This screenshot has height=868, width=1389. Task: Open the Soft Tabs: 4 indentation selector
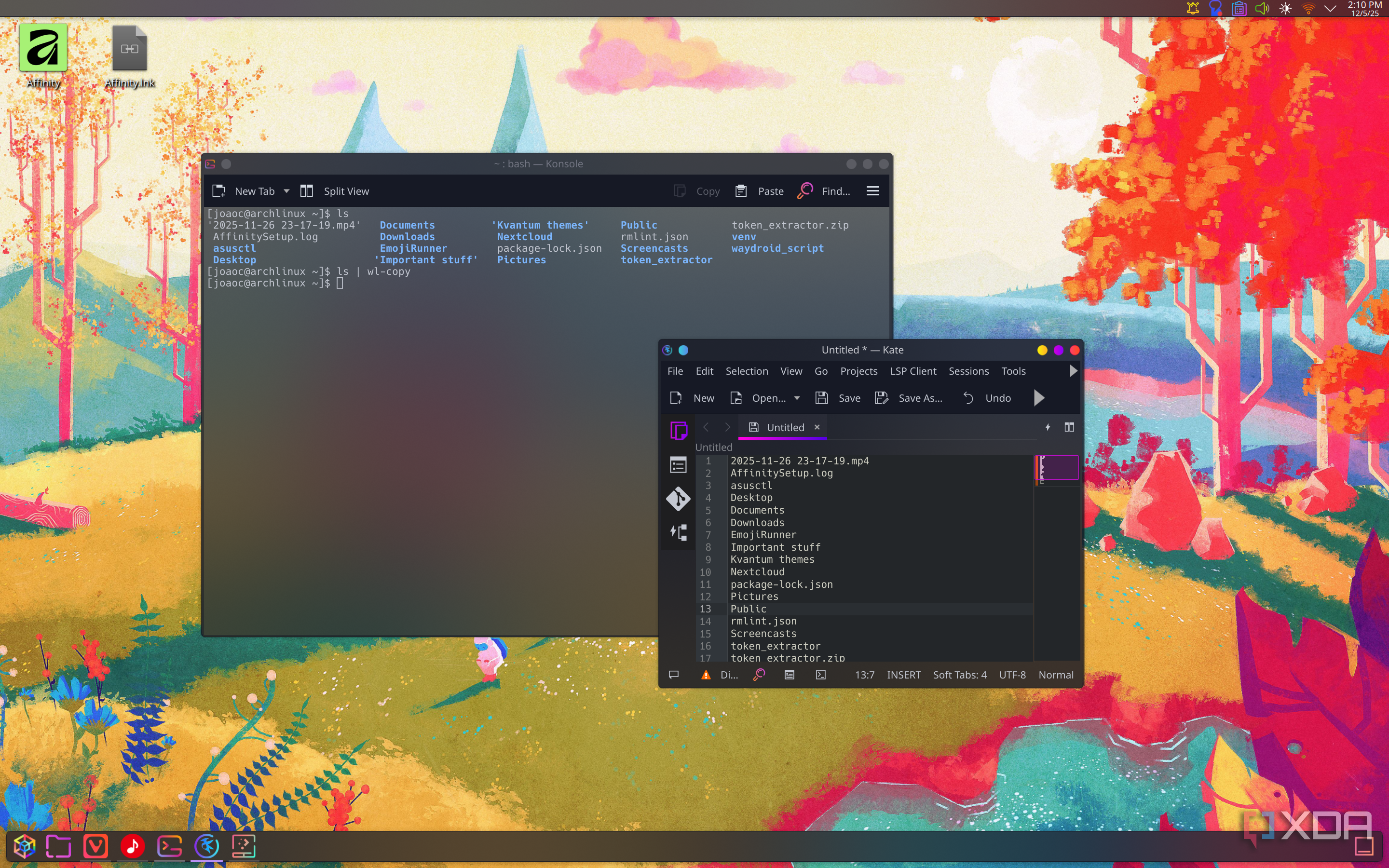[959, 675]
